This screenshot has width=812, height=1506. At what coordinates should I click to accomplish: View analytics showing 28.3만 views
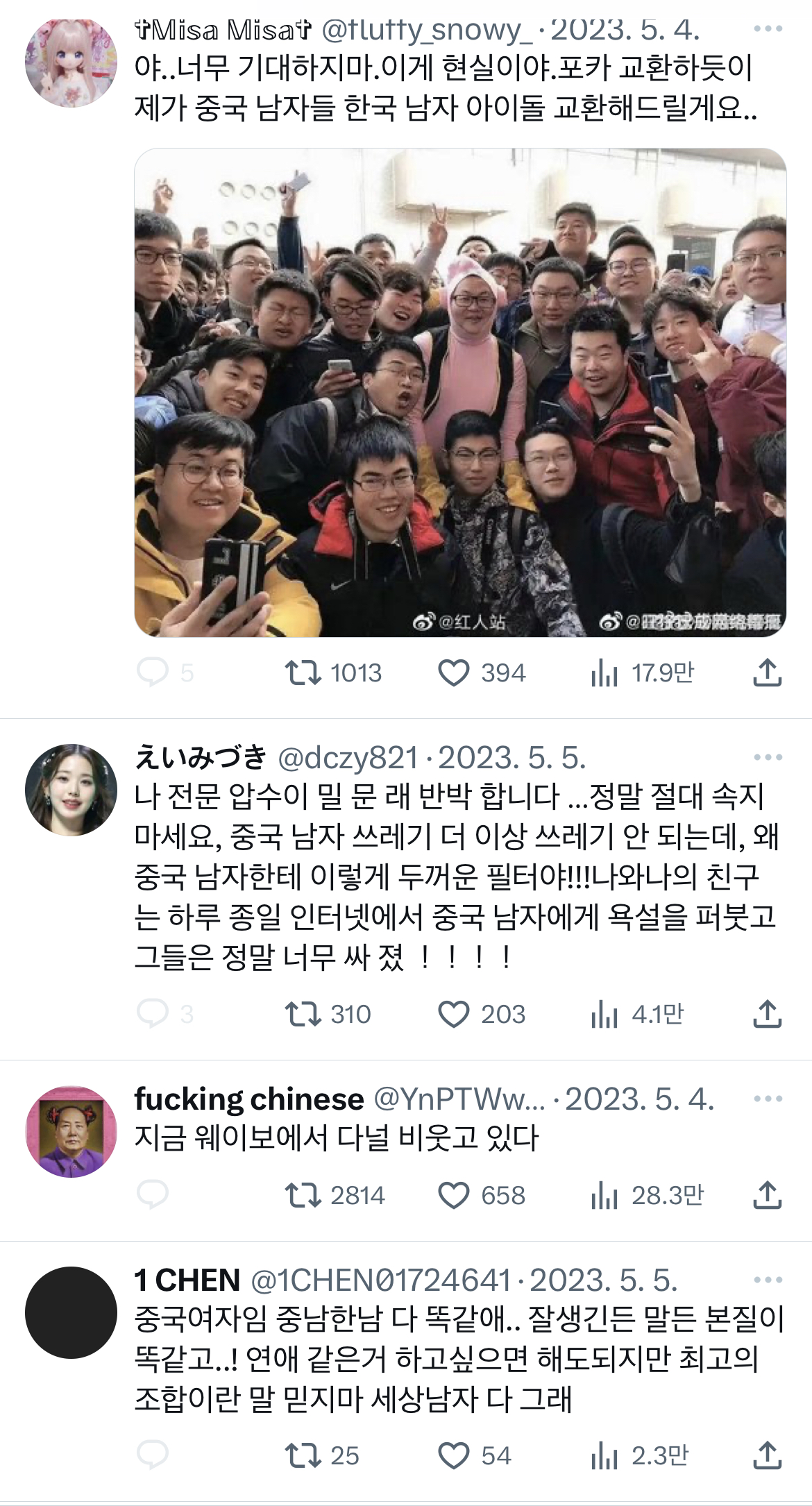pos(648,1195)
